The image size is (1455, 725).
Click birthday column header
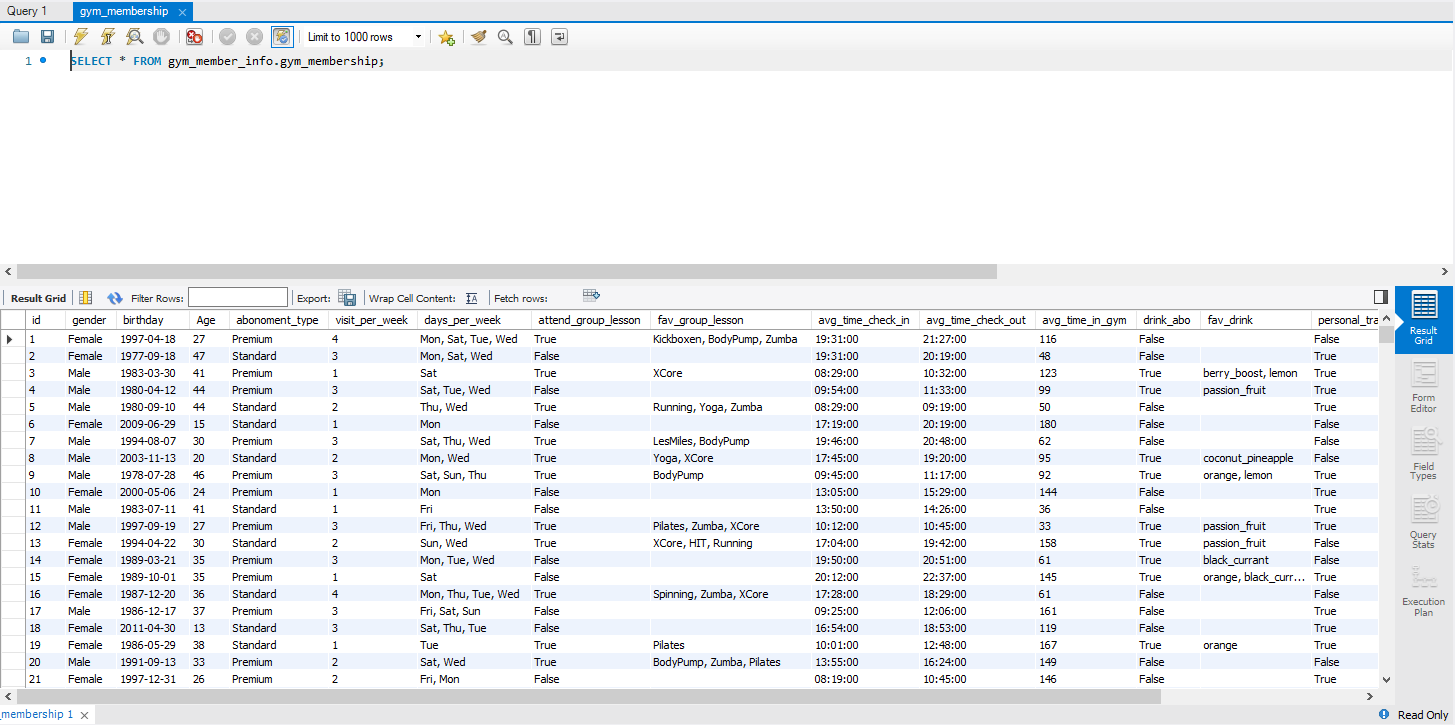click(152, 320)
